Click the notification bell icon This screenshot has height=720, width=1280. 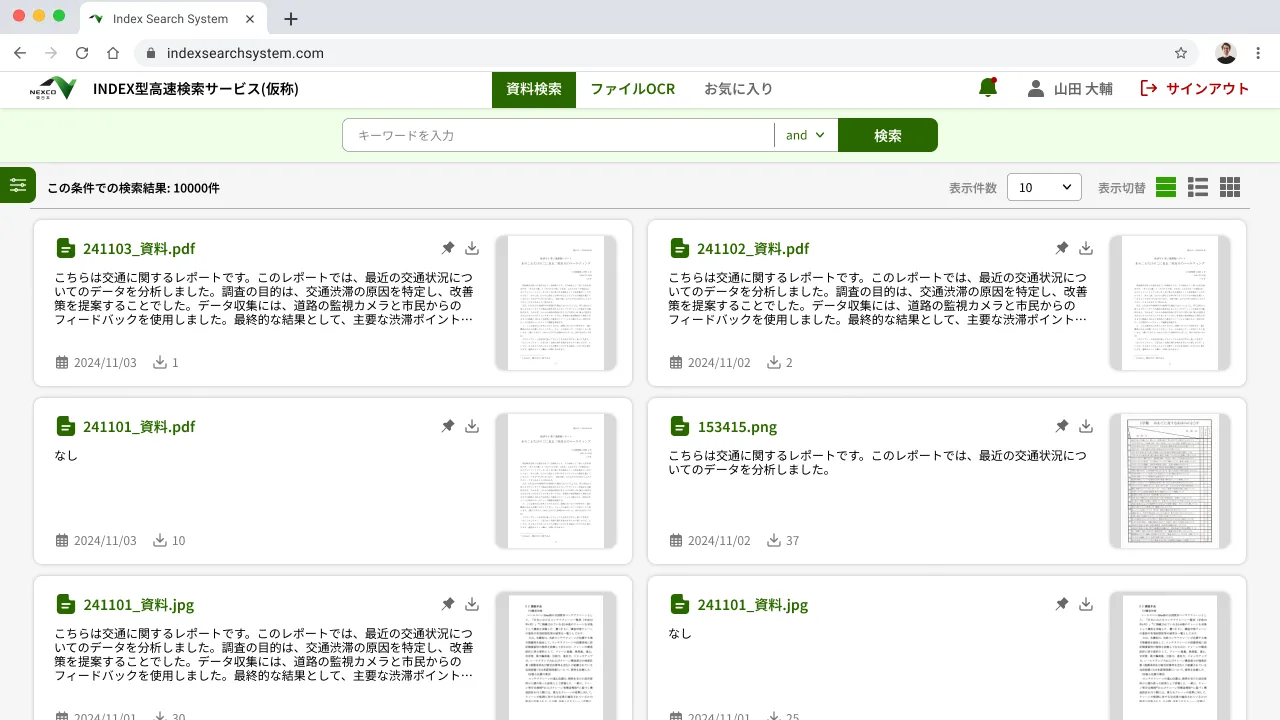986,88
